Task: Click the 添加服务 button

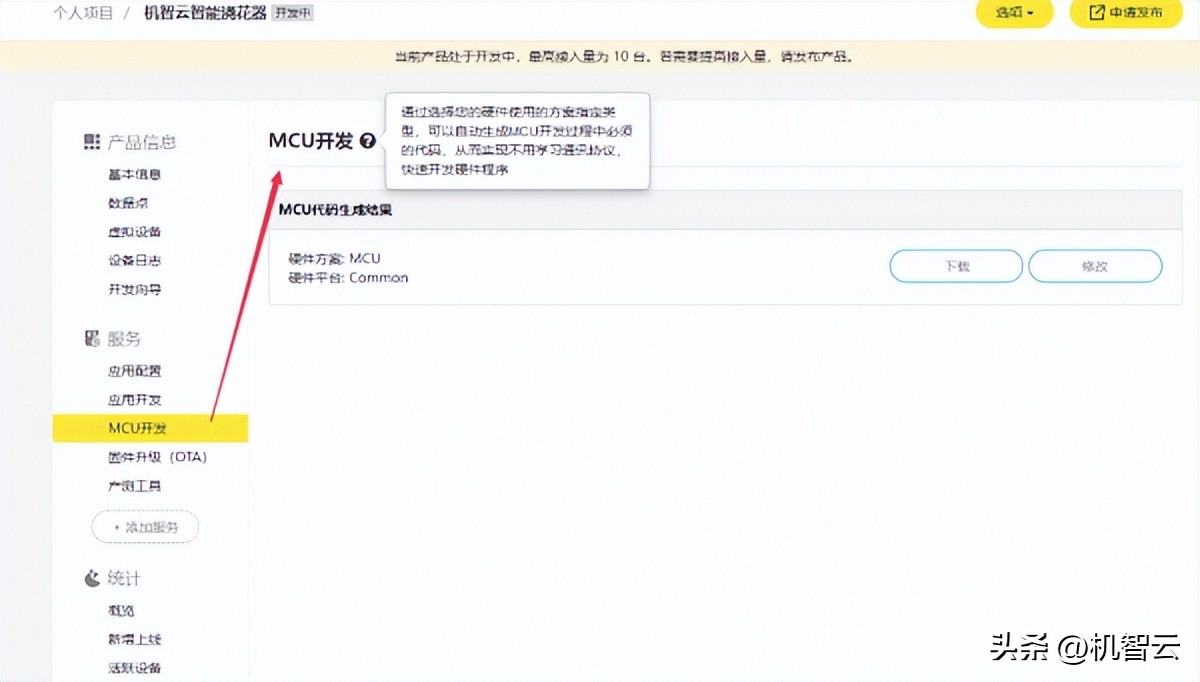Action: (145, 527)
